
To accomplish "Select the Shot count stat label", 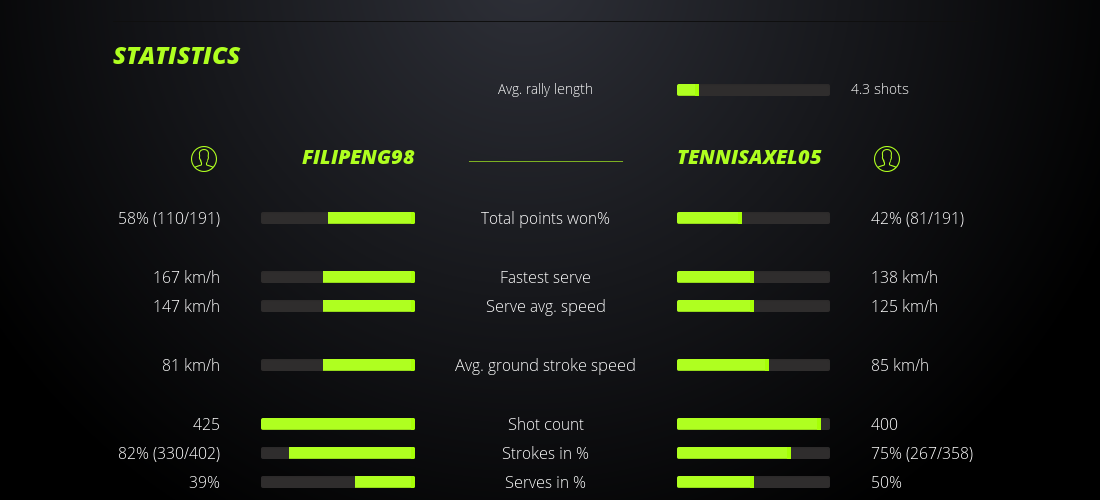I will click(545, 424).
